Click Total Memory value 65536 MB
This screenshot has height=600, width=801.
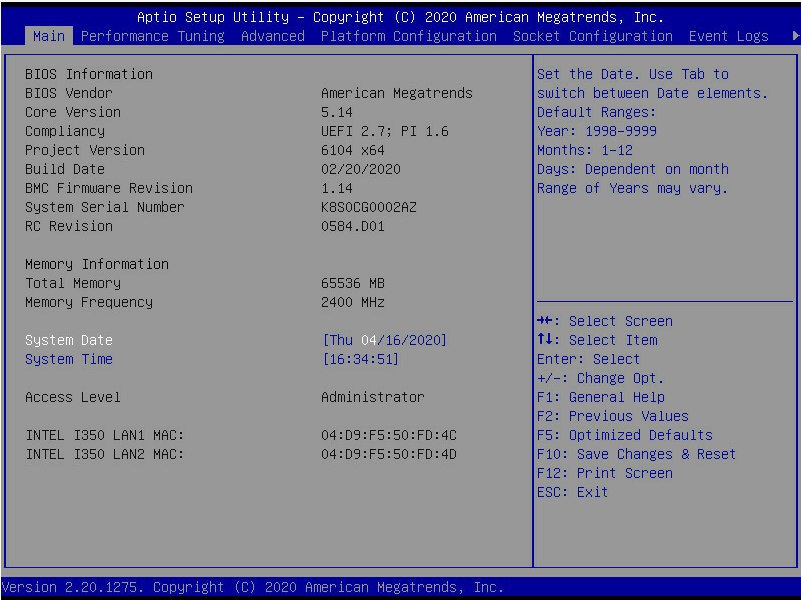pyautogui.click(x=352, y=283)
